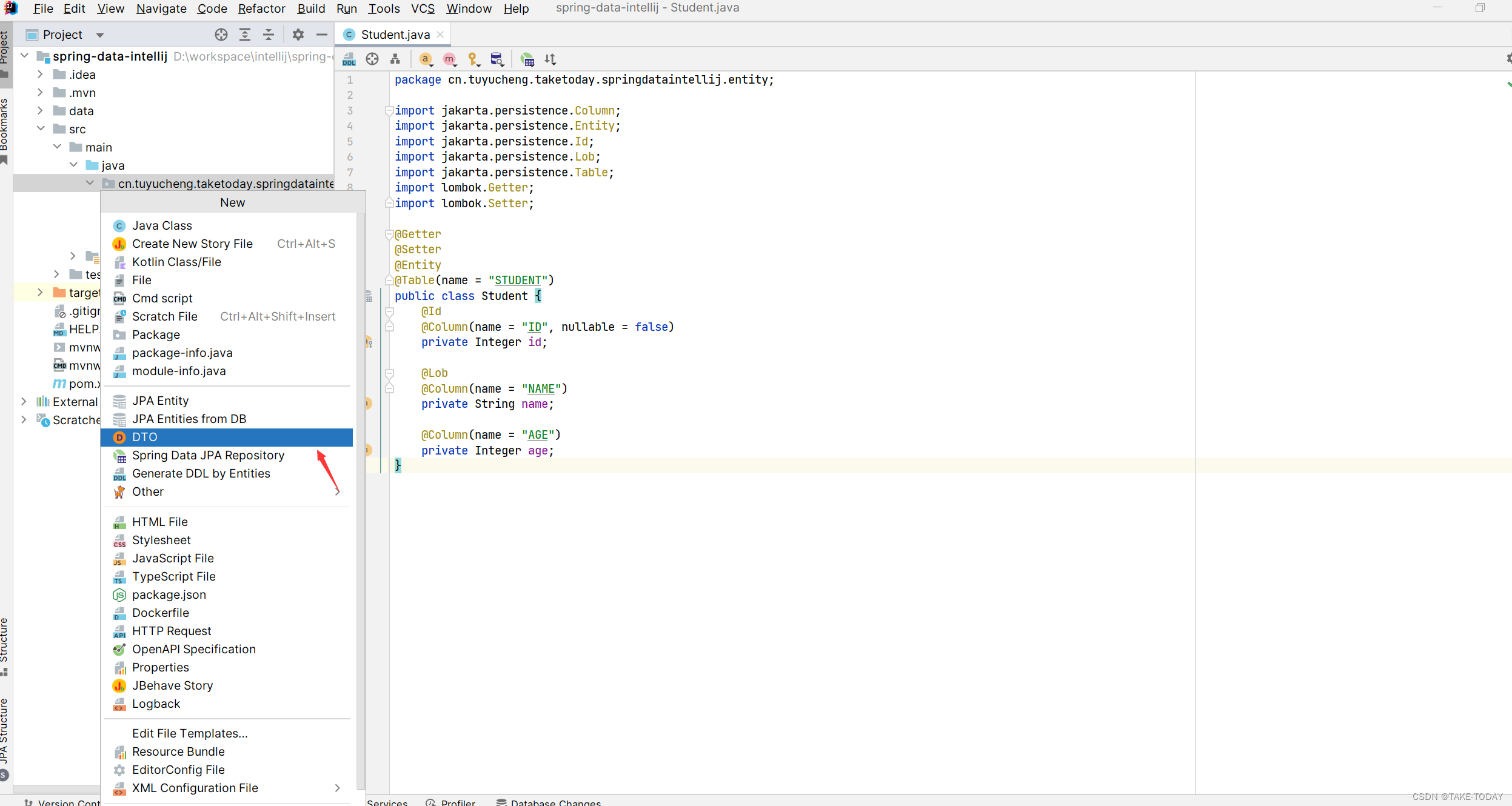Click the pink 'm' method icon
Viewport: 1512px width, 806px height.
coord(449,59)
